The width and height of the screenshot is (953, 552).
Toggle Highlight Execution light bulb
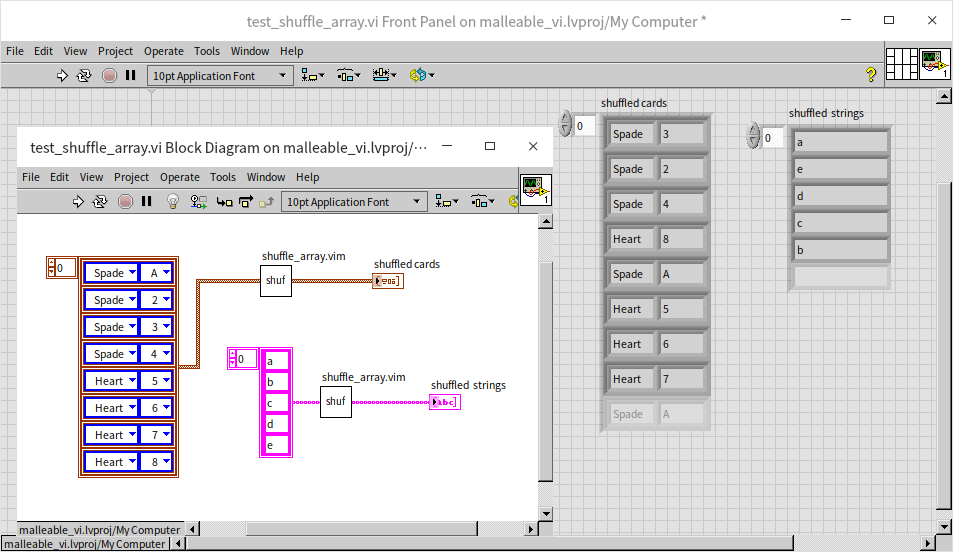(x=172, y=202)
